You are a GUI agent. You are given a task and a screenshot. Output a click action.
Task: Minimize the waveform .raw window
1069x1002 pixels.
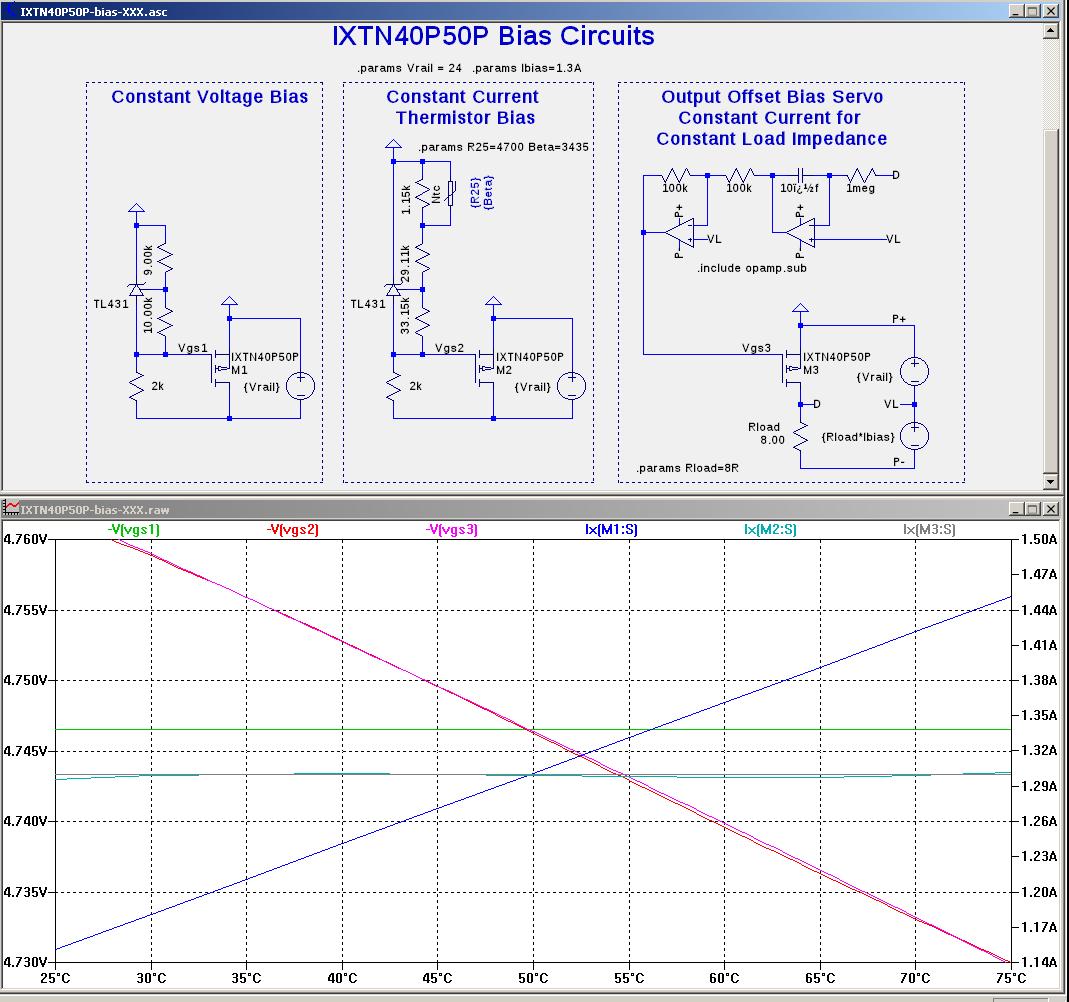[x=1016, y=508]
